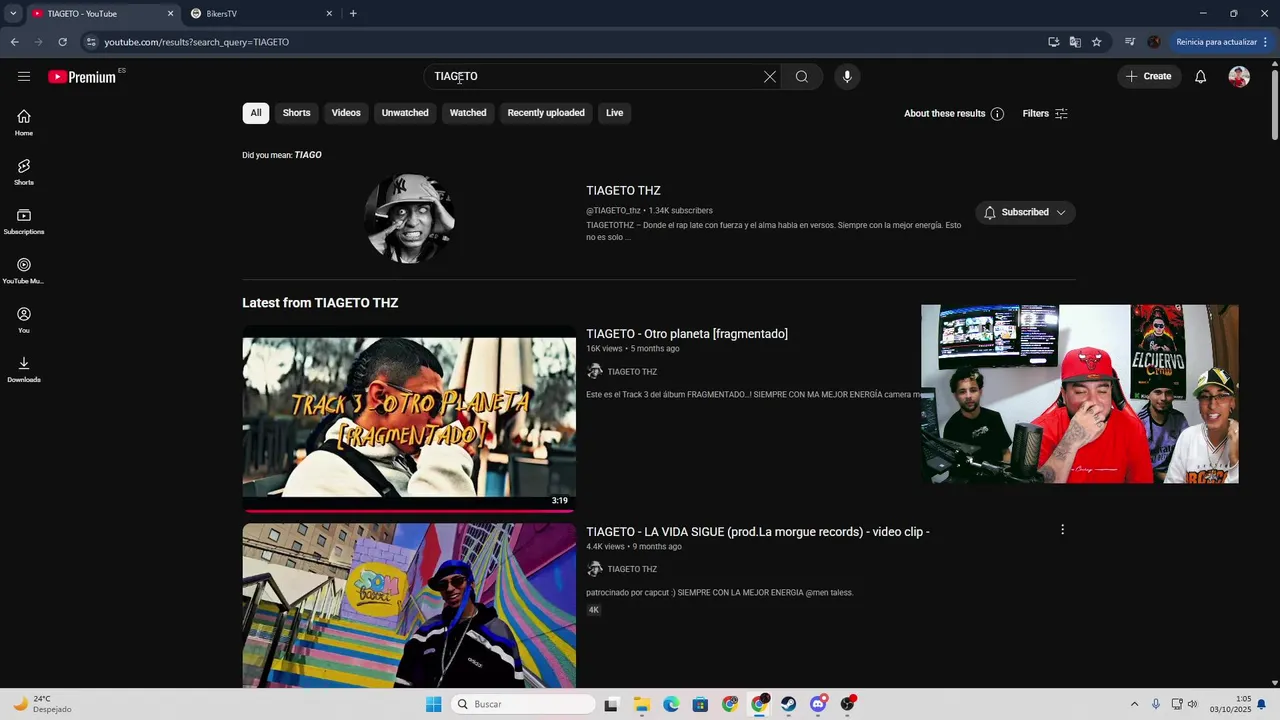1280x720 pixels.
Task: Play the Otro planeta video thumbnail
Action: pos(409,418)
